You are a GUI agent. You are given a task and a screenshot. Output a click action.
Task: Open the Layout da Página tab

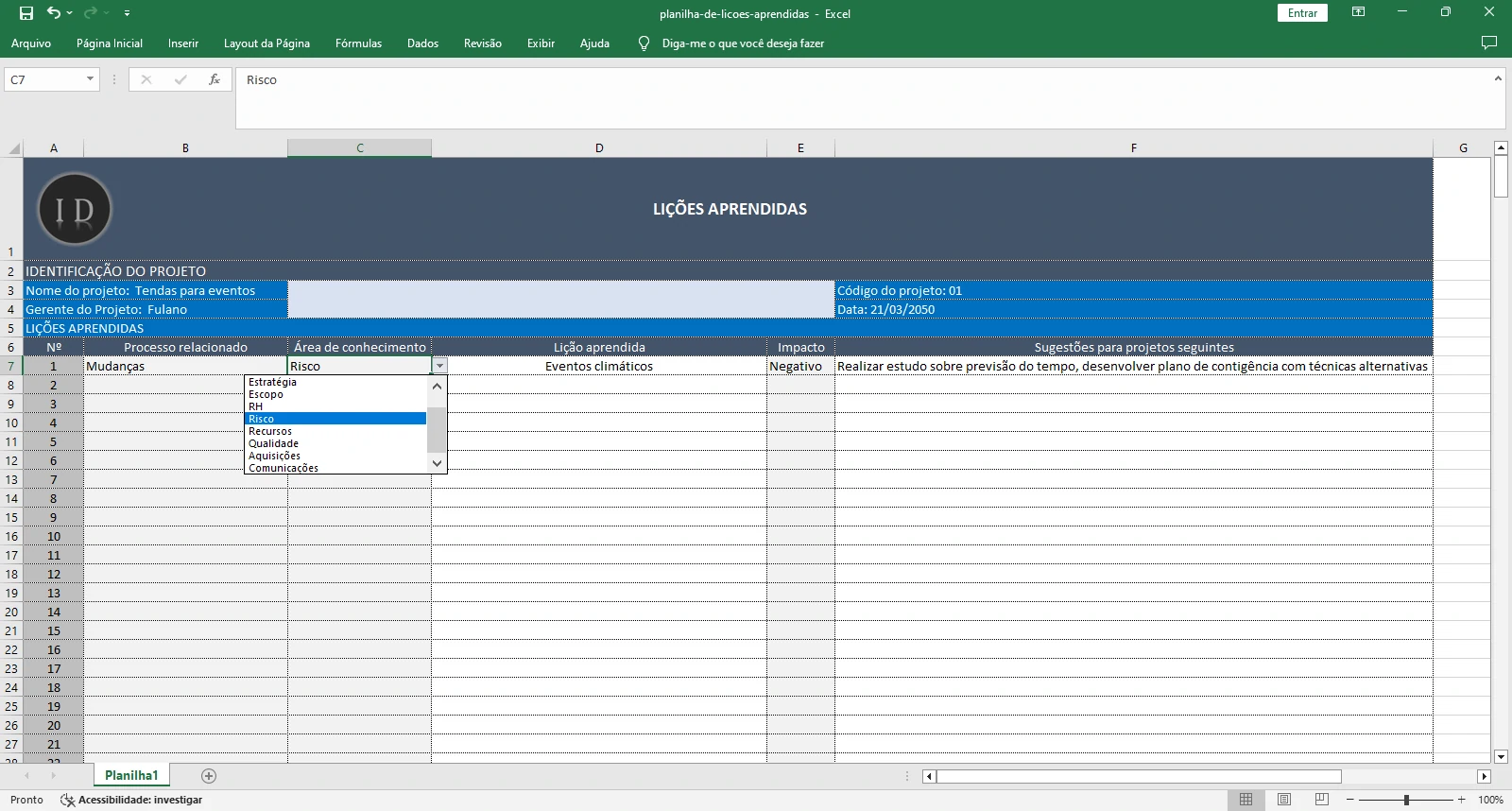point(266,43)
